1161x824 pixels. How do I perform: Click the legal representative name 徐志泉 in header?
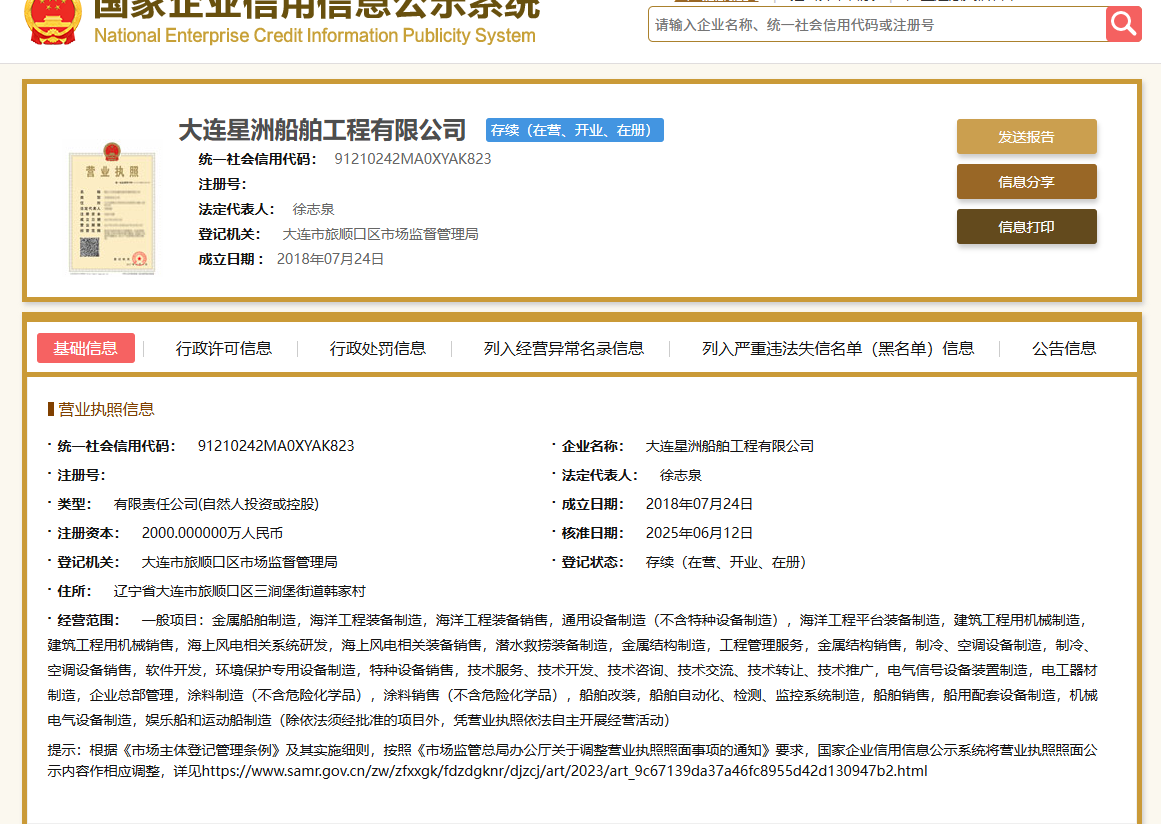click(313, 209)
